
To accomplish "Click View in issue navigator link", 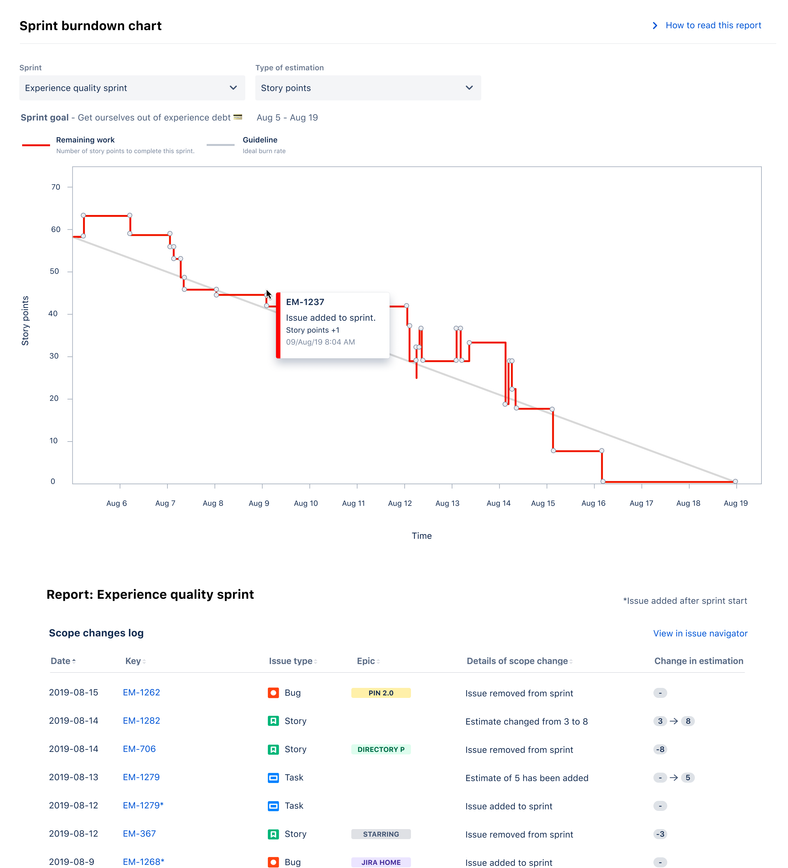I will tap(700, 633).
